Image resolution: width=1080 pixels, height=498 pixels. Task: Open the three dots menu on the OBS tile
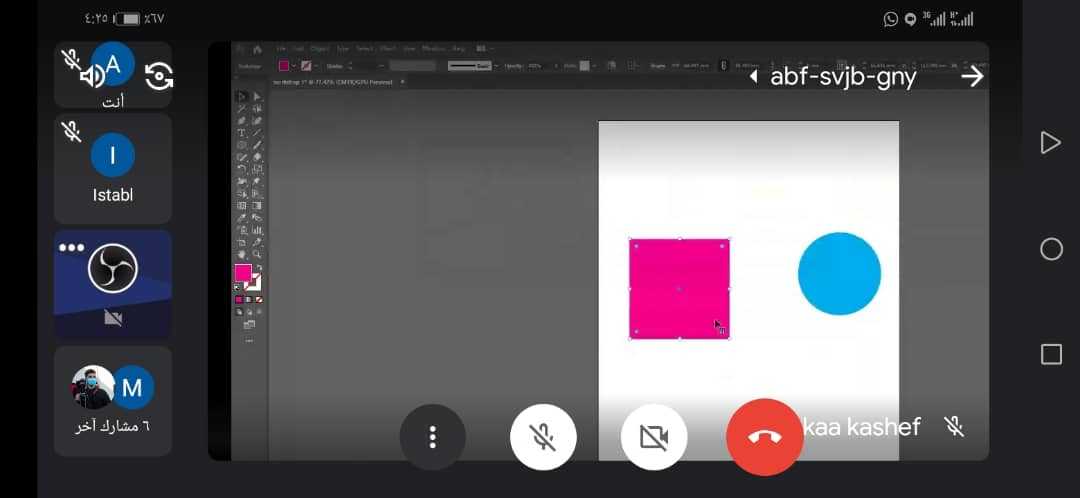click(x=71, y=247)
